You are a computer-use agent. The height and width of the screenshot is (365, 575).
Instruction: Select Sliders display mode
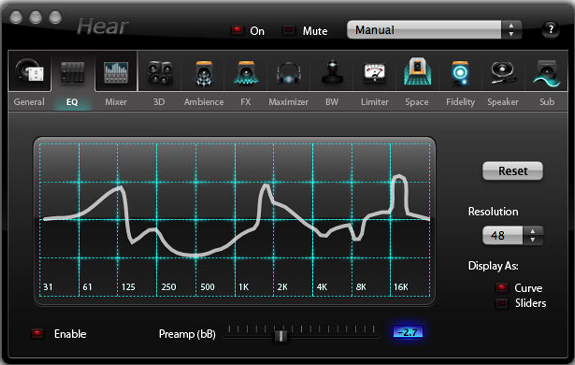coord(501,303)
